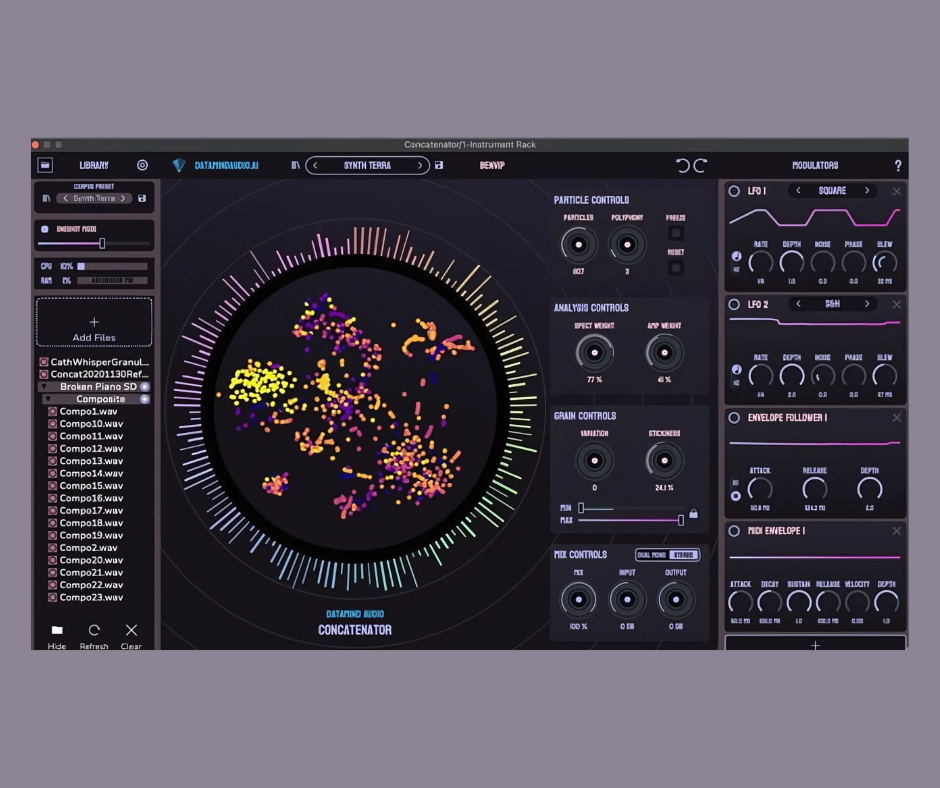Click the redo arrow icon
940x788 pixels.
tap(700, 166)
